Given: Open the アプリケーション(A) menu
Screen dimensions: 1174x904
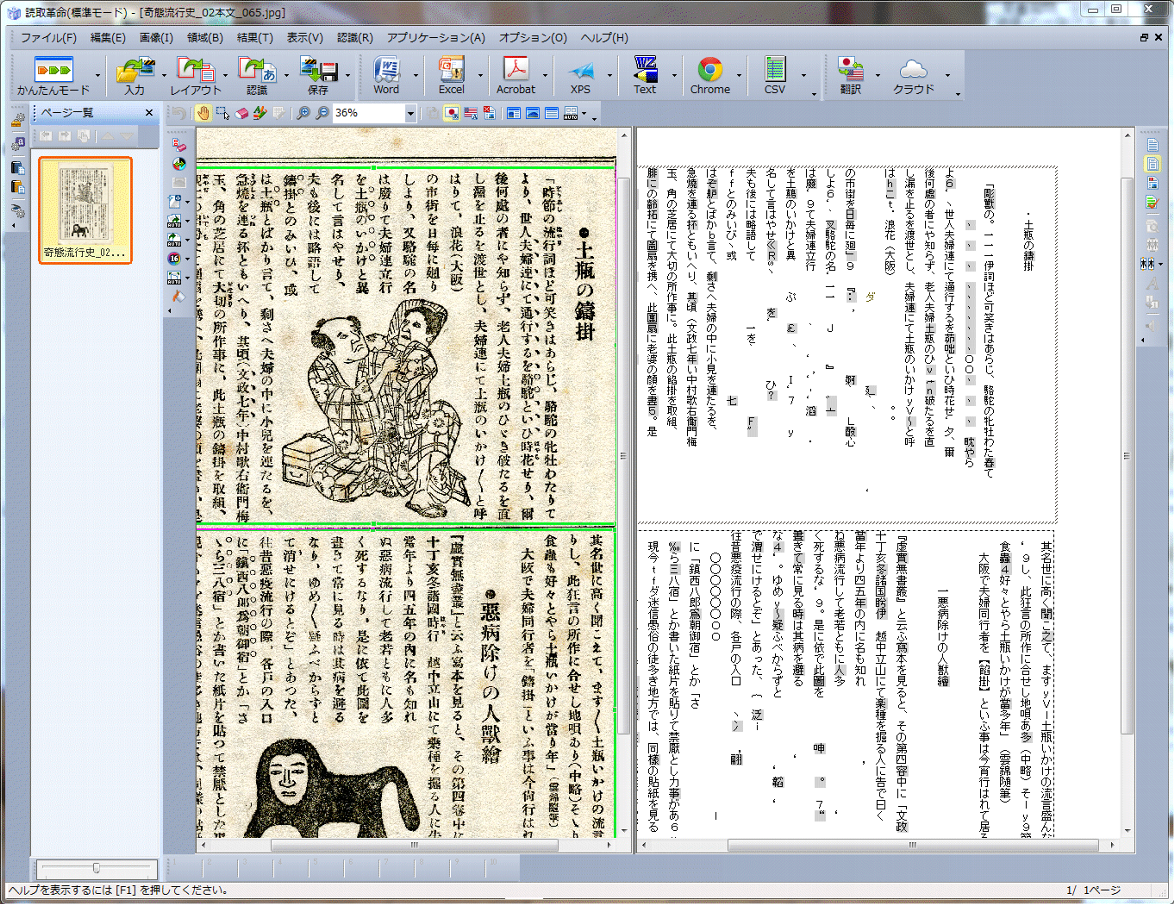Looking at the screenshot, I should coord(436,37).
